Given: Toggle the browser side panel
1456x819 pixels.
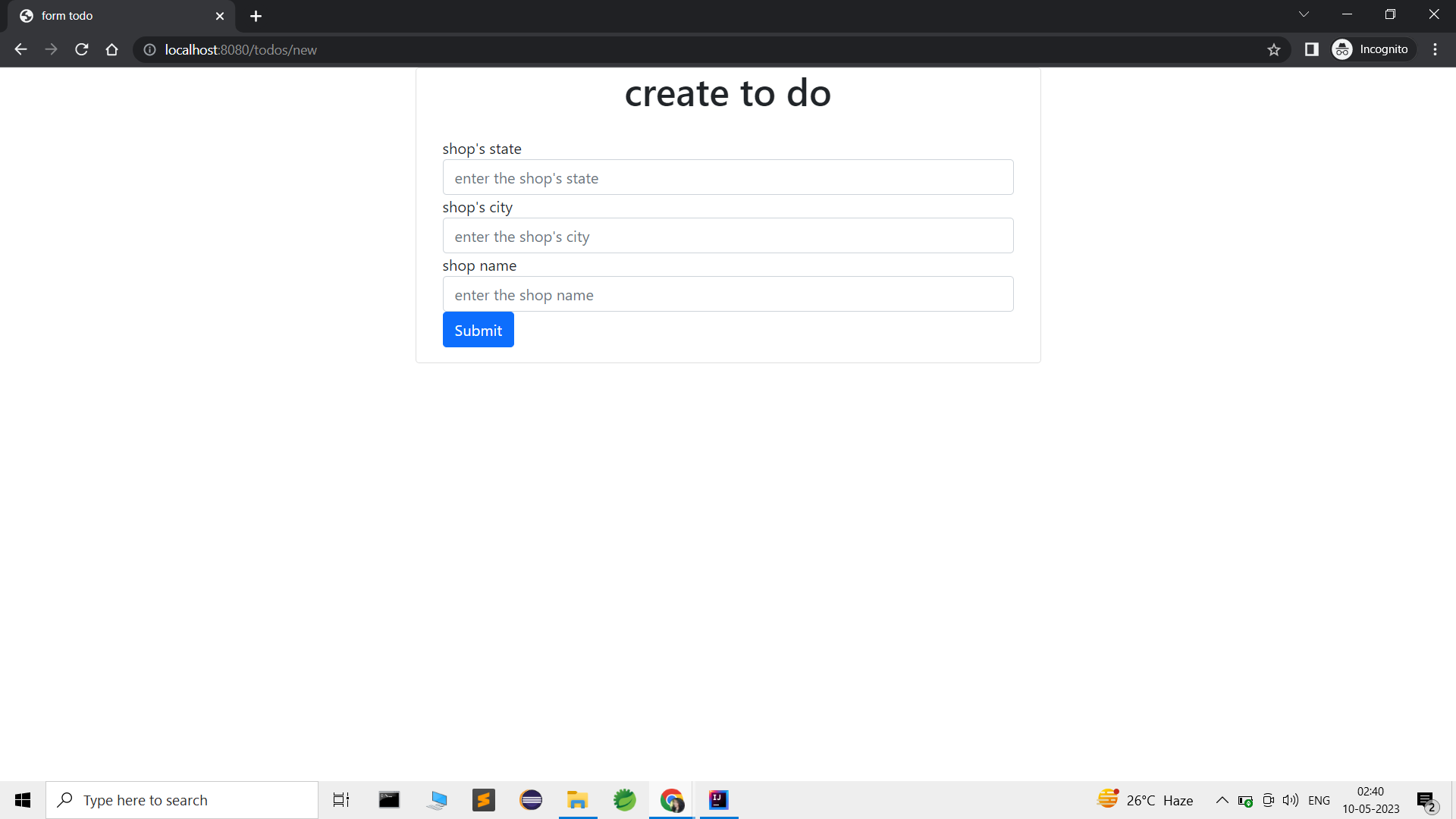Looking at the screenshot, I should coord(1311,49).
